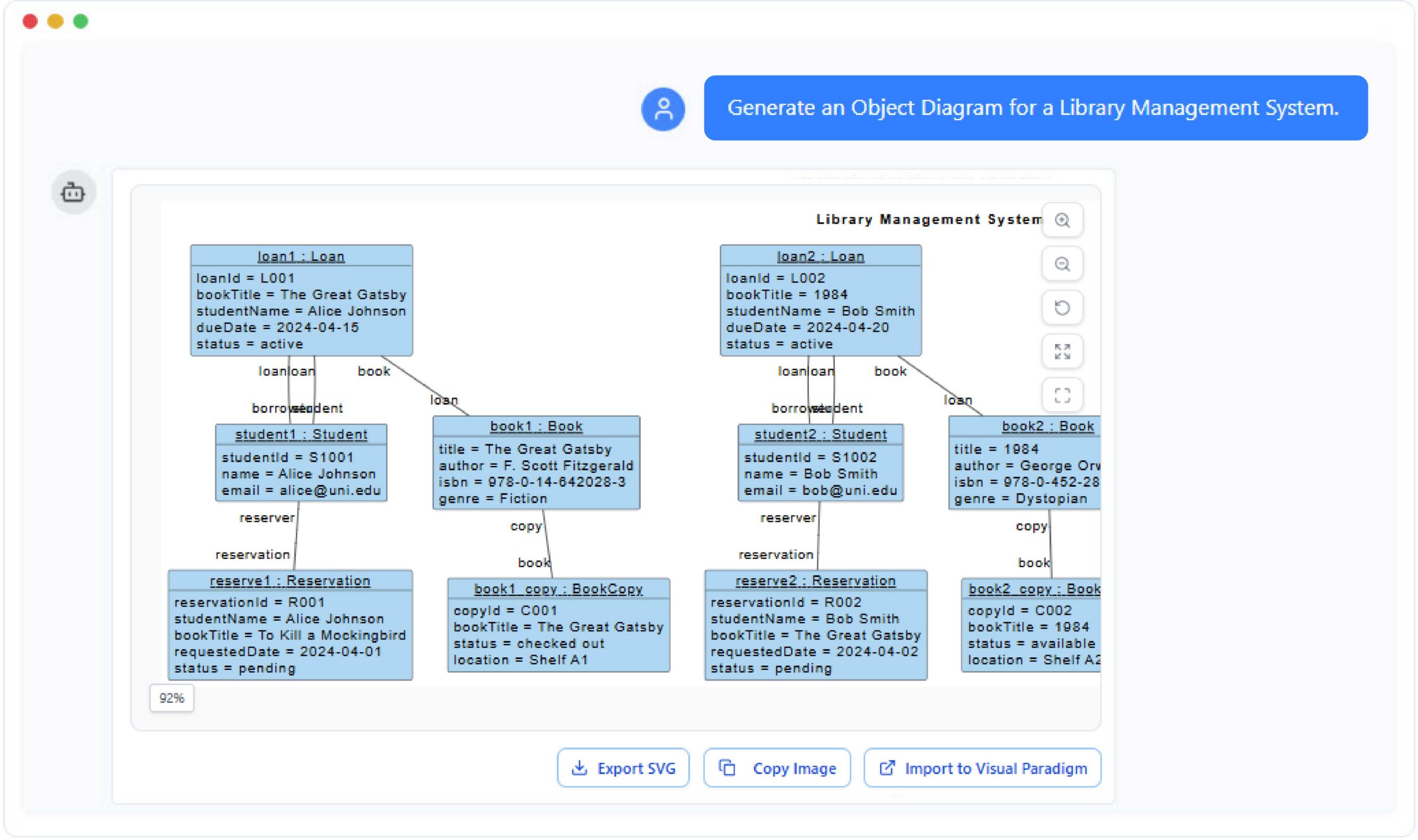Select the book1 : Book object box
Screen dimensions: 1418x840
pyautogui.click(x=536, y=461)
